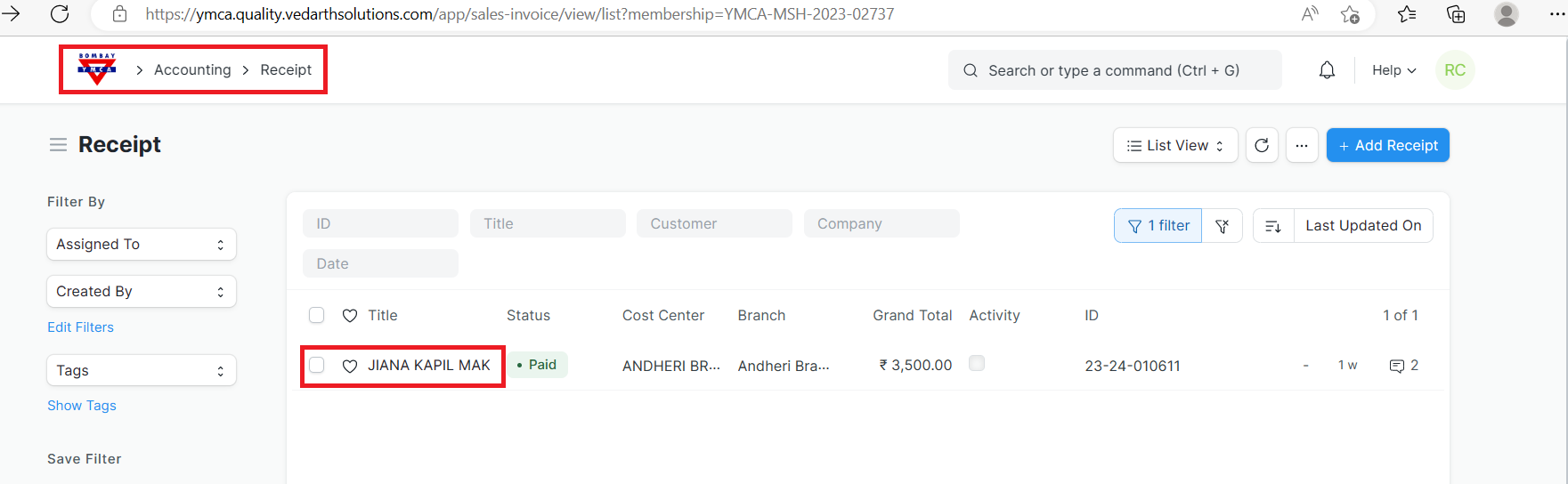The height and width of the screenshot is (484, 1568).
Task: Click the Bombay YMCA logo icon
Action: tap(97, 69)
